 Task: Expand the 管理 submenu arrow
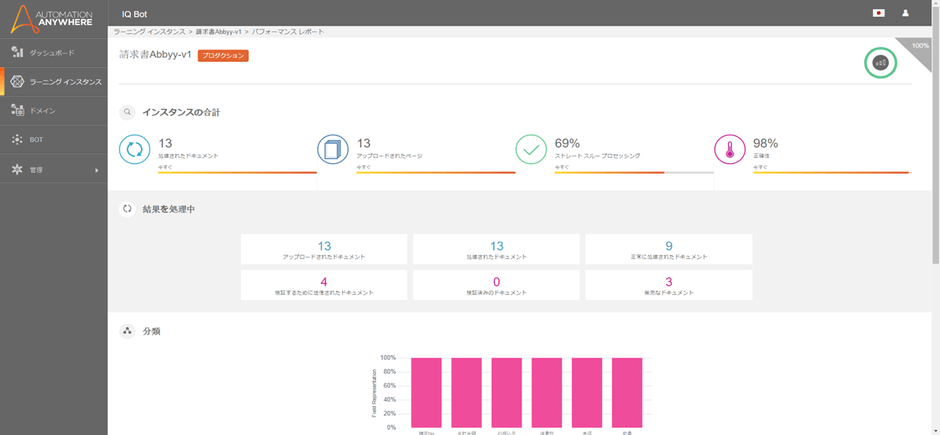(97, 170)
